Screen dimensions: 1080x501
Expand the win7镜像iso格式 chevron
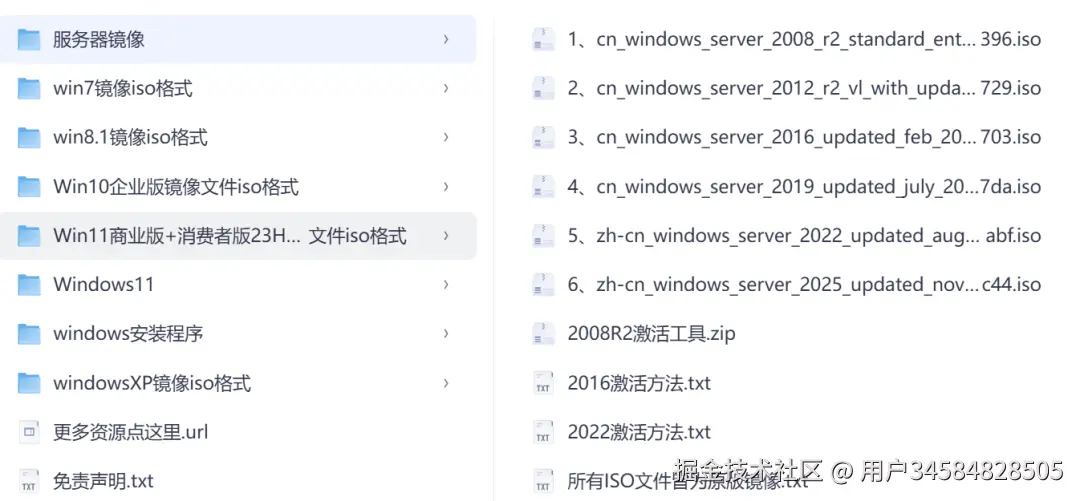[x=446, y=88]
